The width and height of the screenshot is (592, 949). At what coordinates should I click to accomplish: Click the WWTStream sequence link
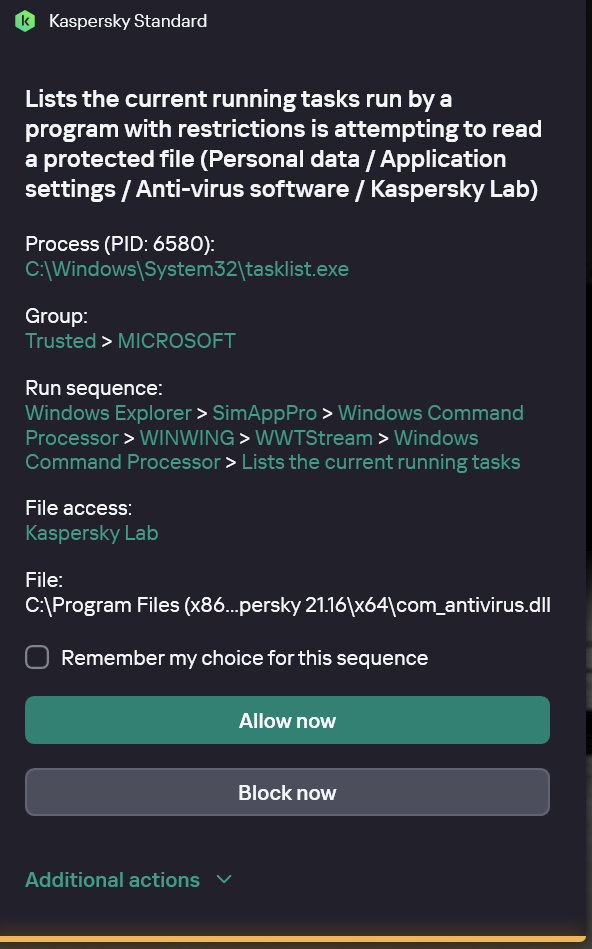(314, 438)
